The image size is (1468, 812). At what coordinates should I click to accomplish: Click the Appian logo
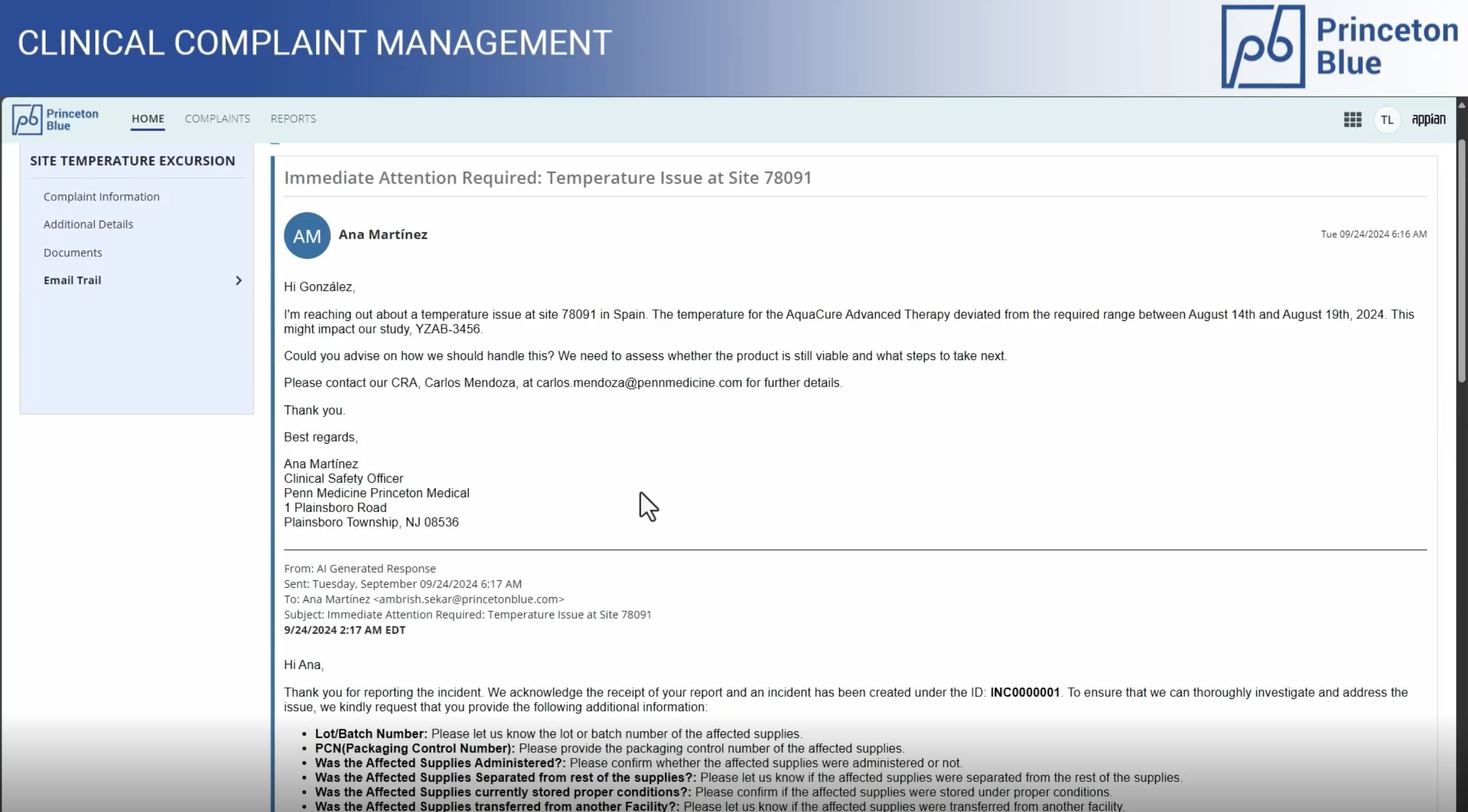(x=1428, y=120)
